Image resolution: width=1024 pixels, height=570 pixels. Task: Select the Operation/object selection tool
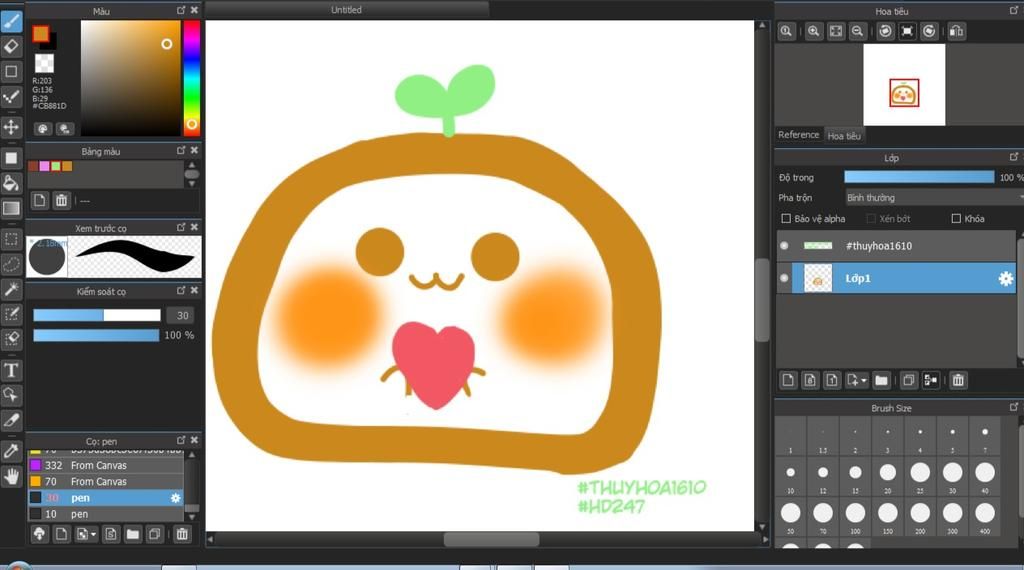(11, 395)
